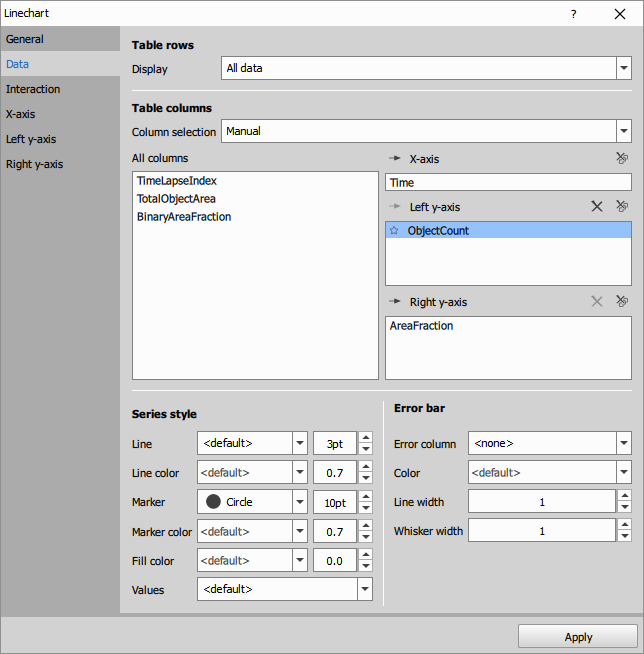Increase Marker size 10pt with up arrow
The height and width of the screenshot is (654, 644).
tap(366, 496)
